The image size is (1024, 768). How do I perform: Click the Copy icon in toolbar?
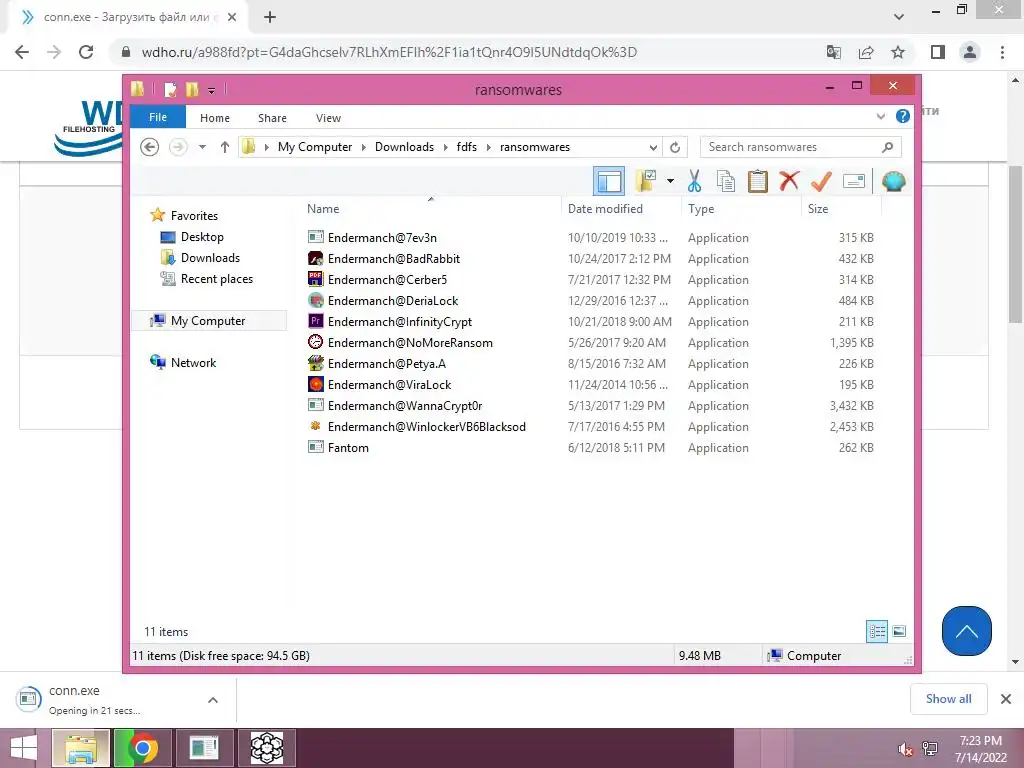pyautogui.click(x=726, y=181)
